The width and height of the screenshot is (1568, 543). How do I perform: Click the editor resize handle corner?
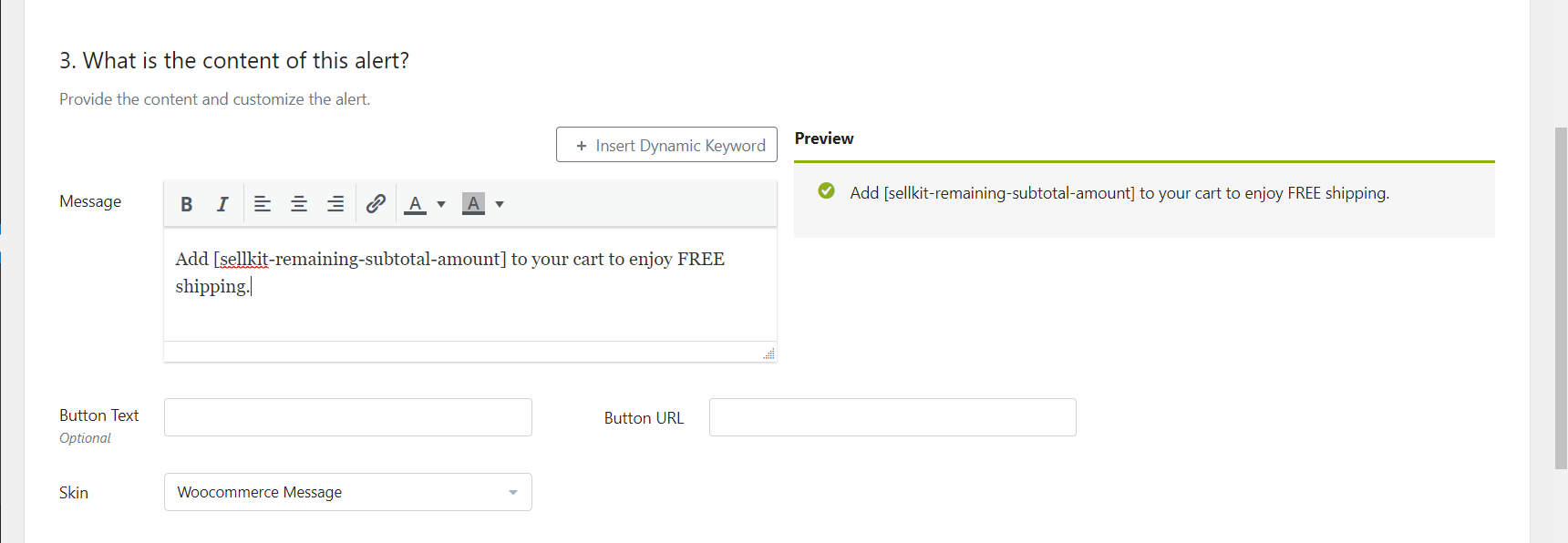[x=769, y=353]
